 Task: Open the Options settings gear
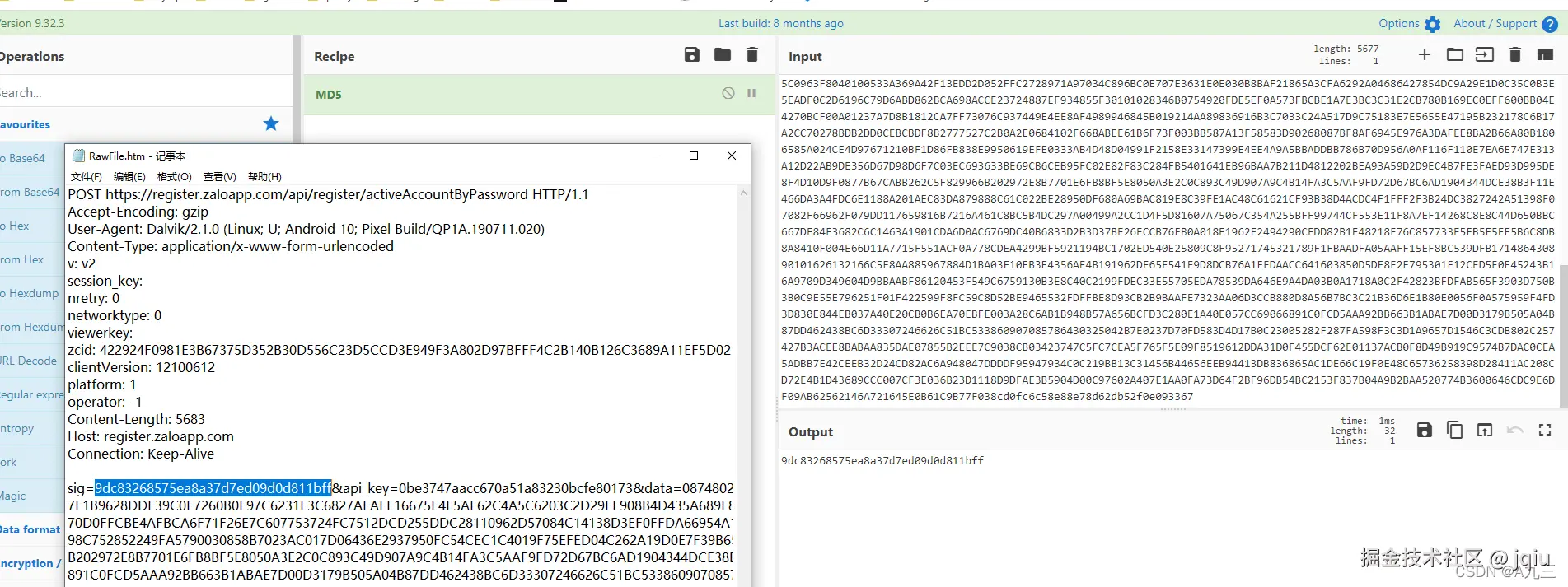coord(1433,25)
